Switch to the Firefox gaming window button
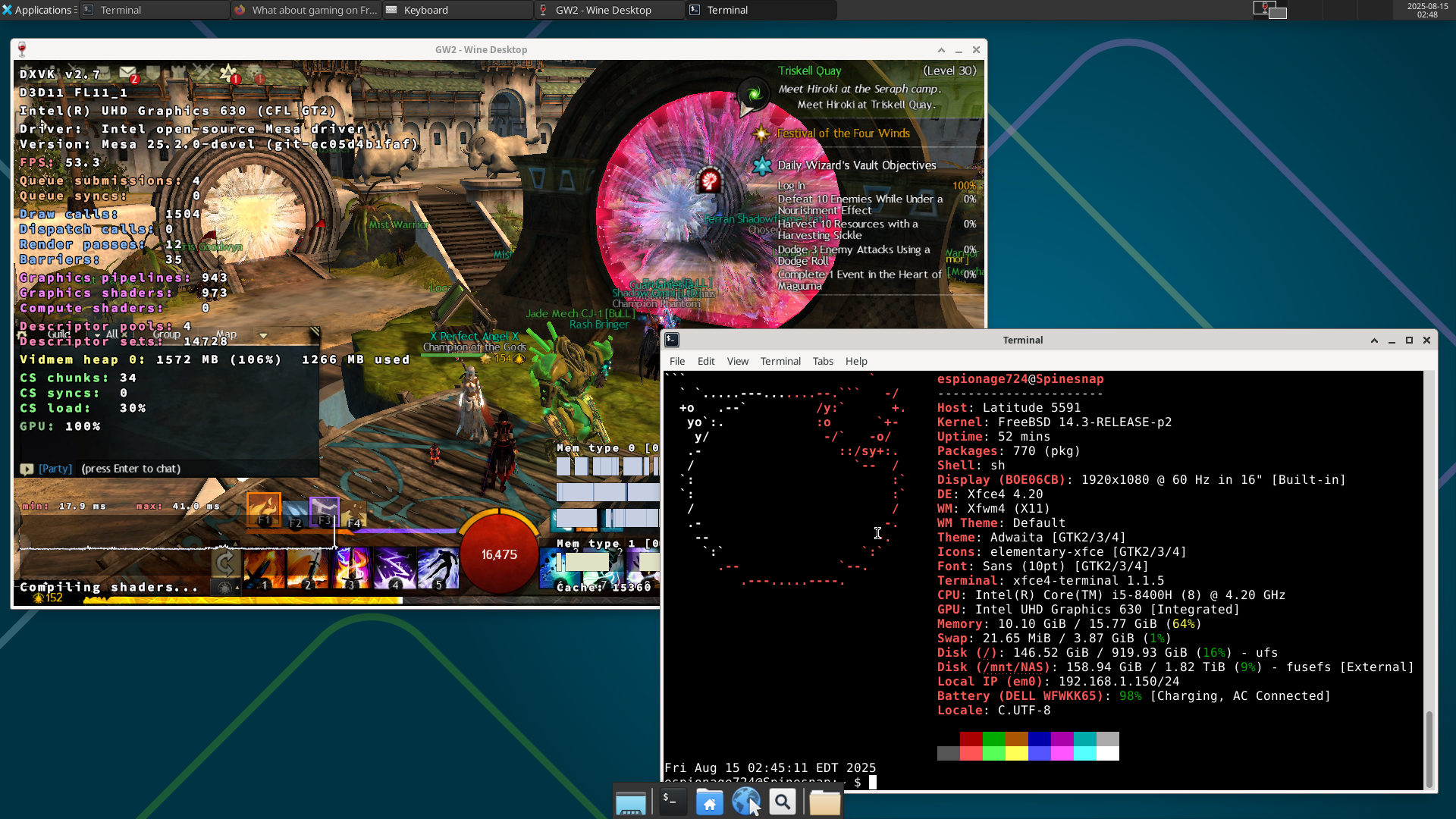This screenshot has width=1456, height=819. (306, 10)
